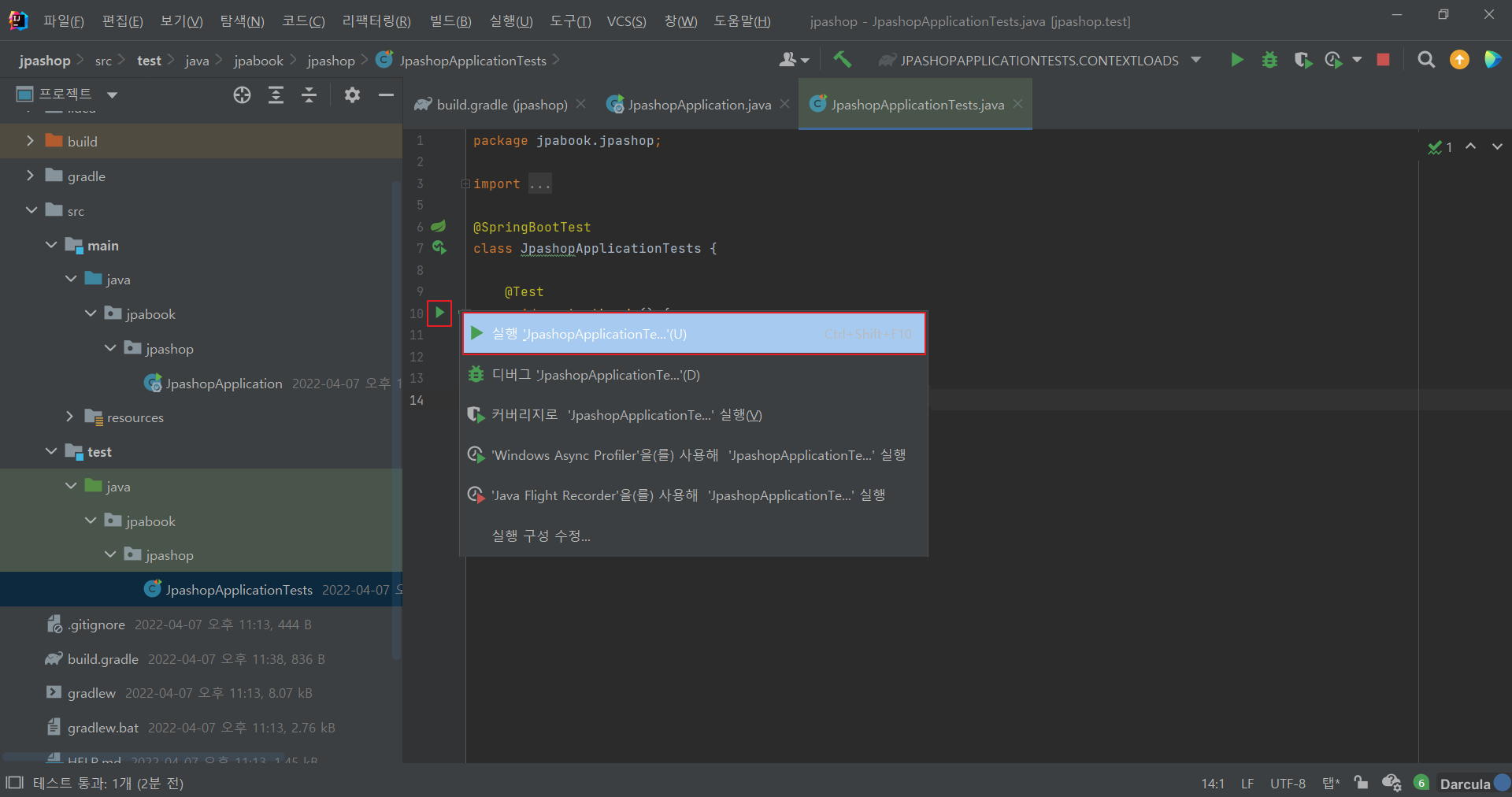Select build.gradle file in tree
The height and width of the screenshot is (797, 1512).
click(x=102, y=659)
